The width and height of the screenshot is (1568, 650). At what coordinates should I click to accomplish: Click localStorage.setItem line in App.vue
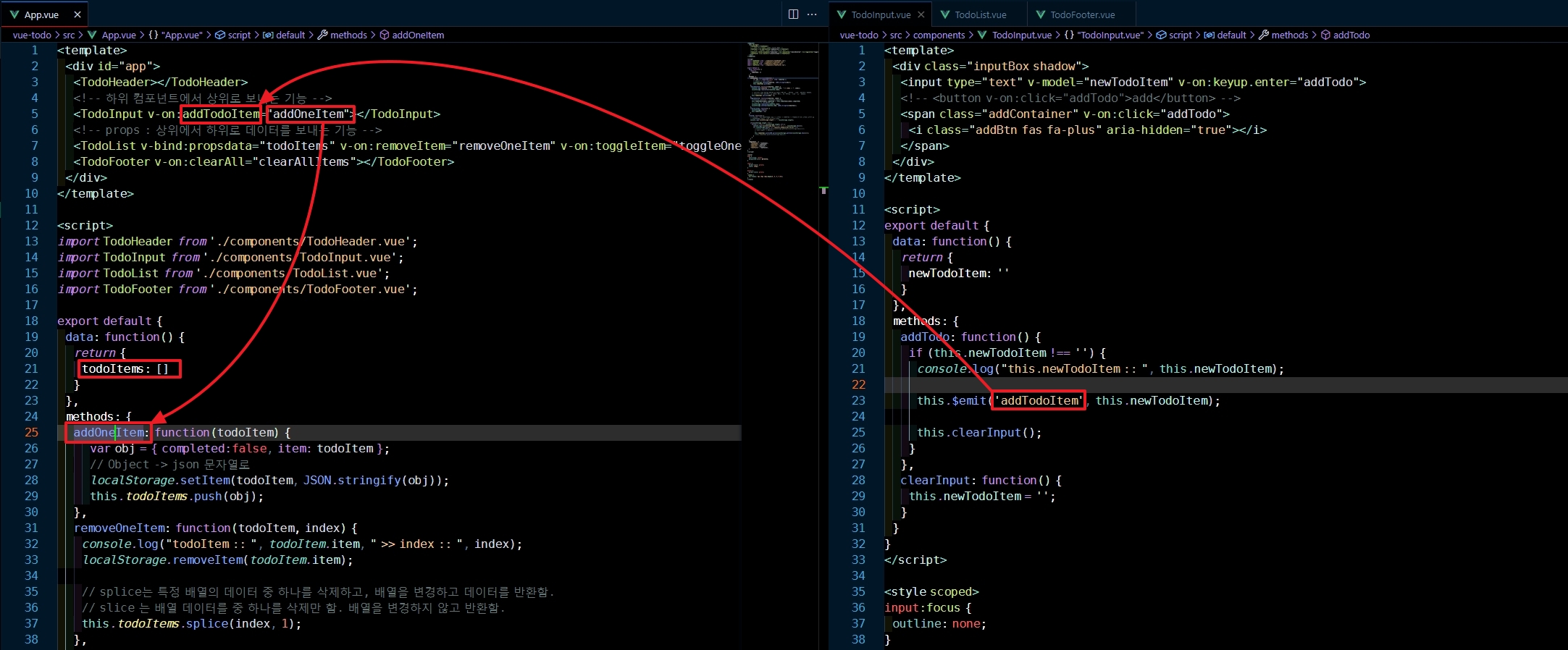[269, 480]
